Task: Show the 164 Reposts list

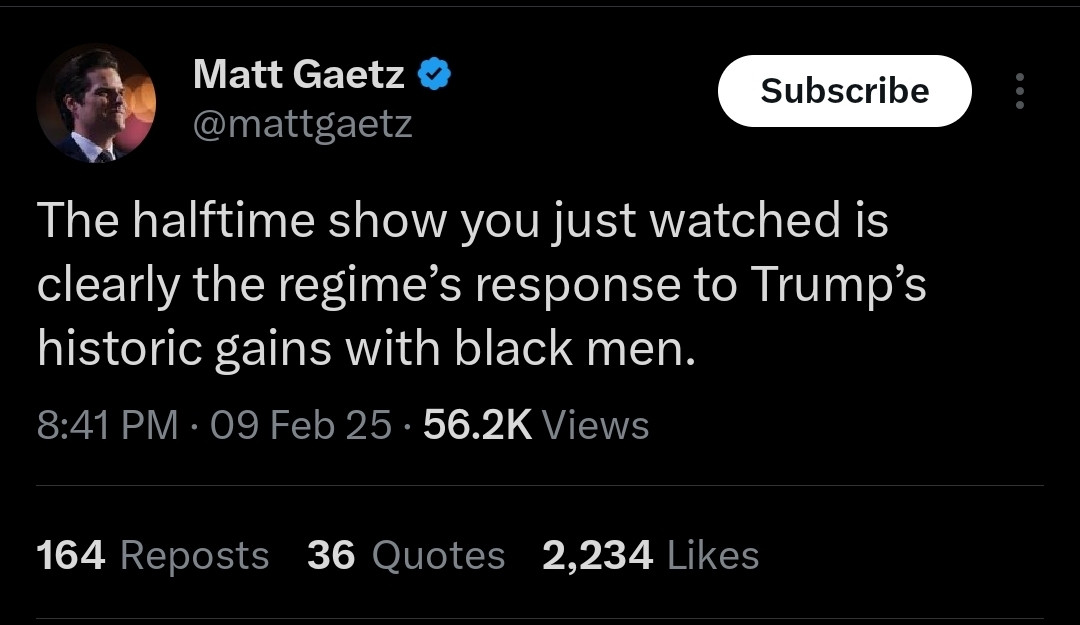Action: point(152,555)
